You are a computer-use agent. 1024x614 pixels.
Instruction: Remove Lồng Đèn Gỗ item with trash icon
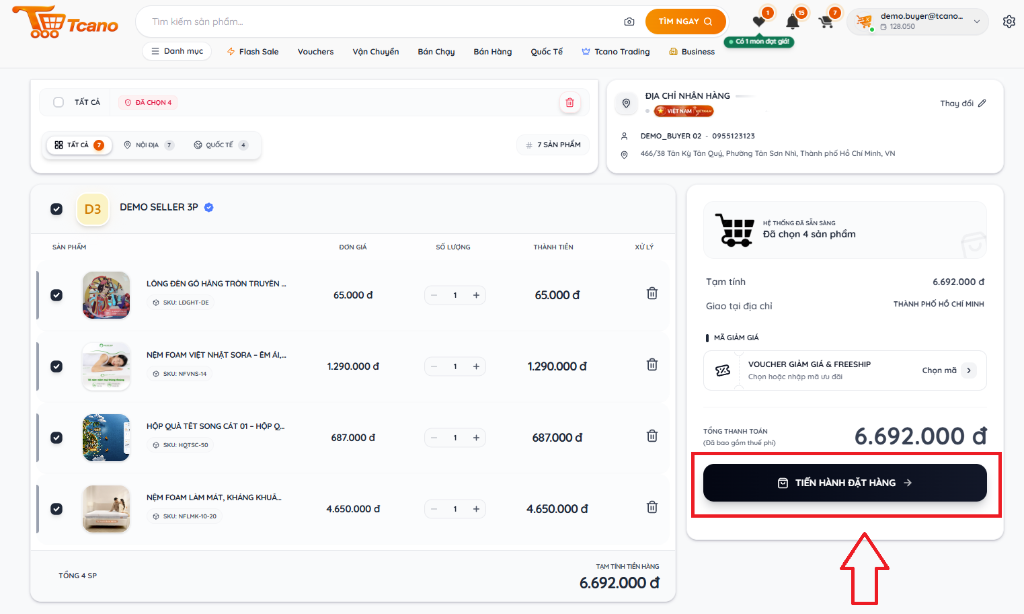point(652,293)
